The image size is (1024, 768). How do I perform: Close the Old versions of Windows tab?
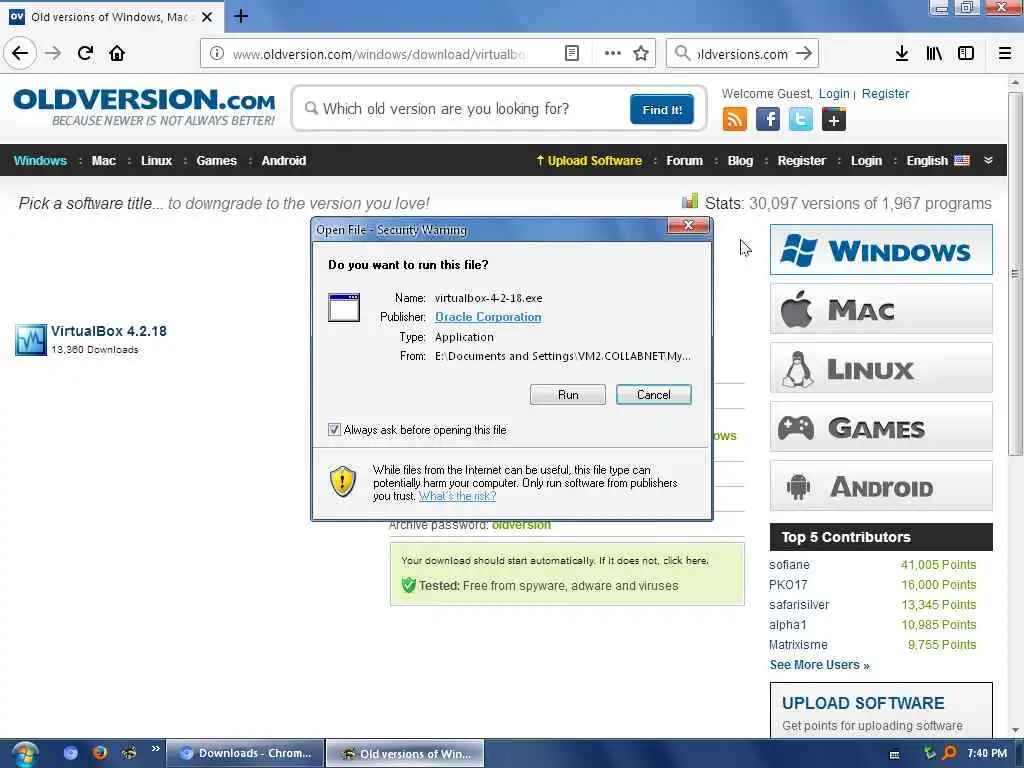(x=207, y=17)
